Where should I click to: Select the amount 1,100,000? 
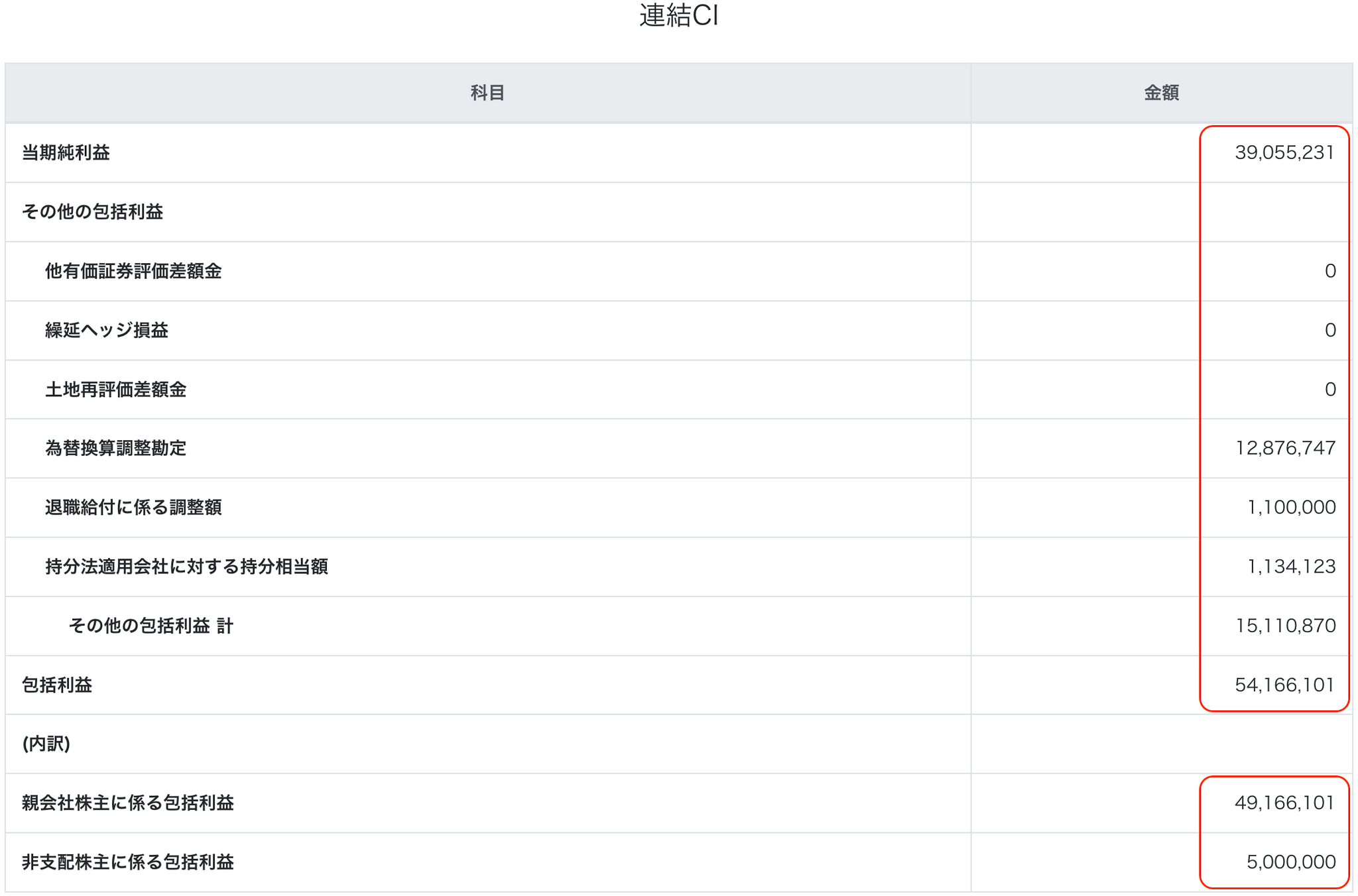[1290, 507]
